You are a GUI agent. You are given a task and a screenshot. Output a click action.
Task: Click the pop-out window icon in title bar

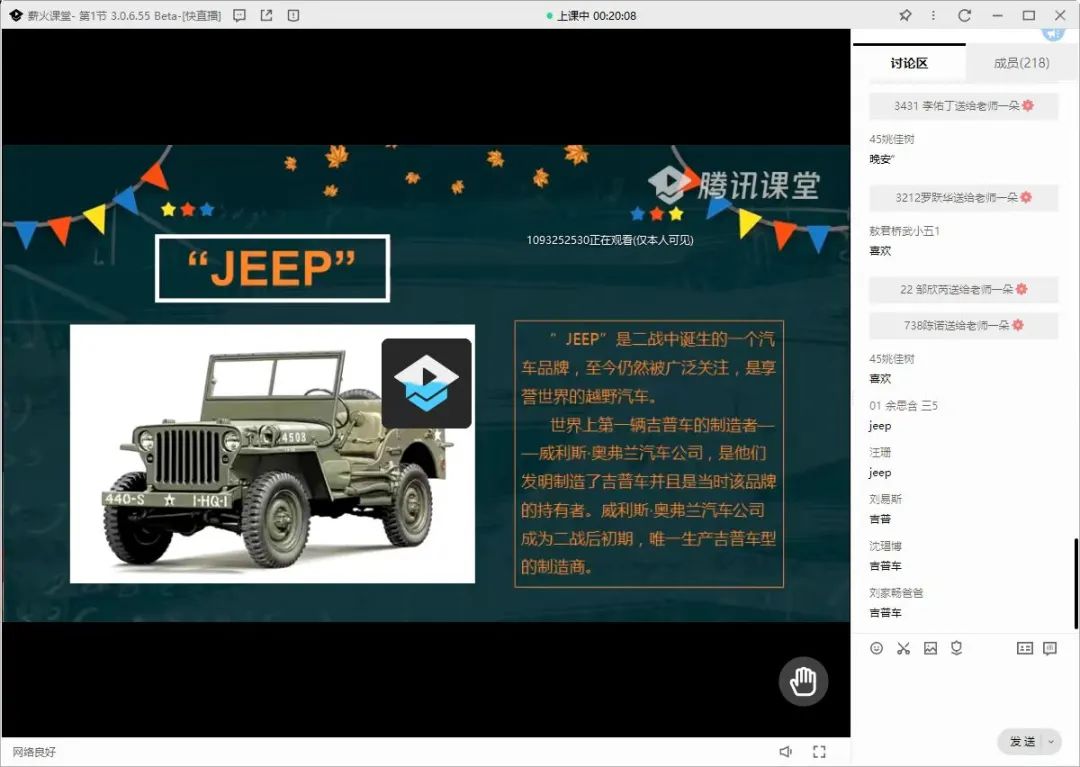pos(267,15)
